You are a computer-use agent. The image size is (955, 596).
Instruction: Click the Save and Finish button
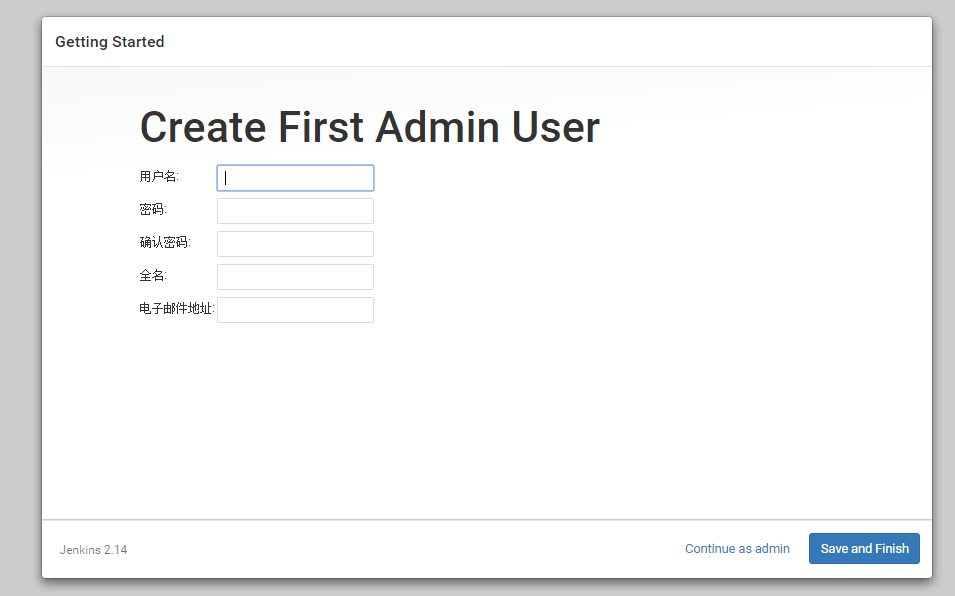coord(864,549)
